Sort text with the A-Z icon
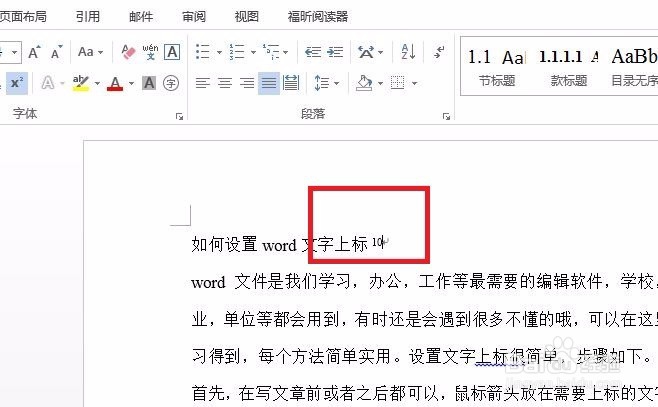Image resolution: width=658 pixels, height=407 pixels. coord(408,52)
